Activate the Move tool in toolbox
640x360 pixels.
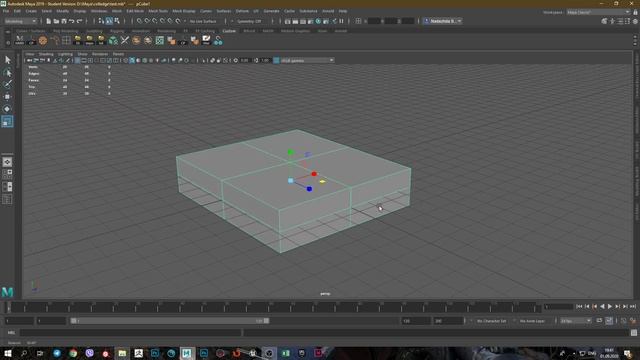[x=7, y=97]
